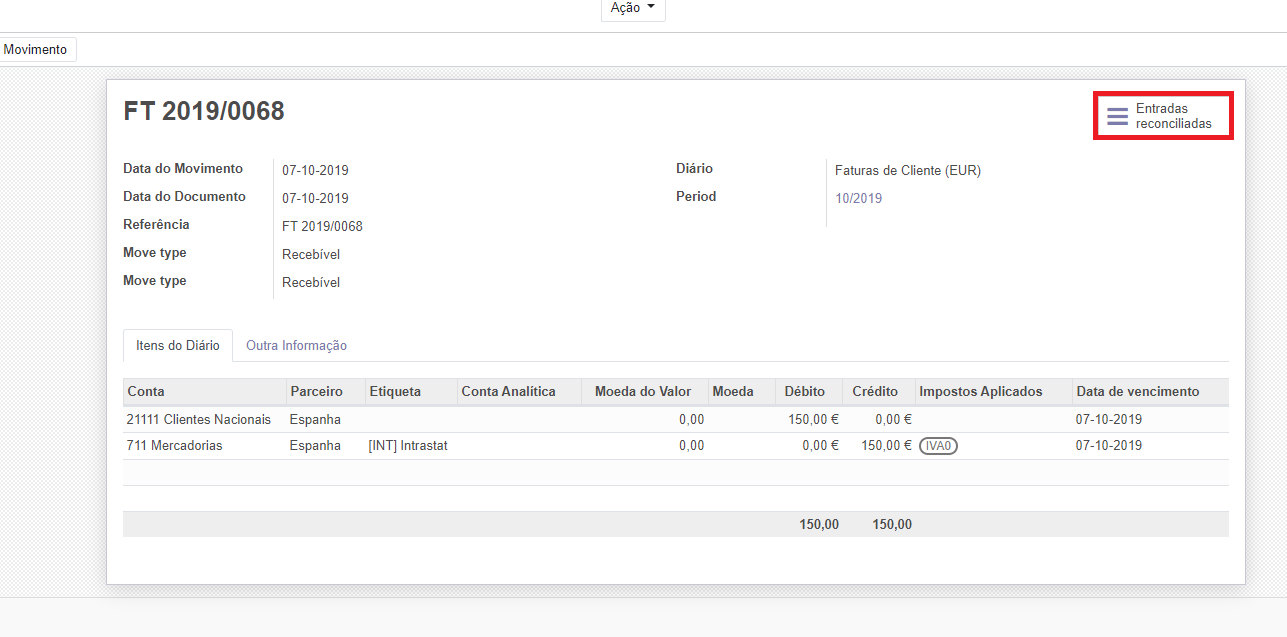Image resolution: width=1287 pixels, height=637 pixels.
Task: Sort by Crédito column header
Action: pos(875,392)
